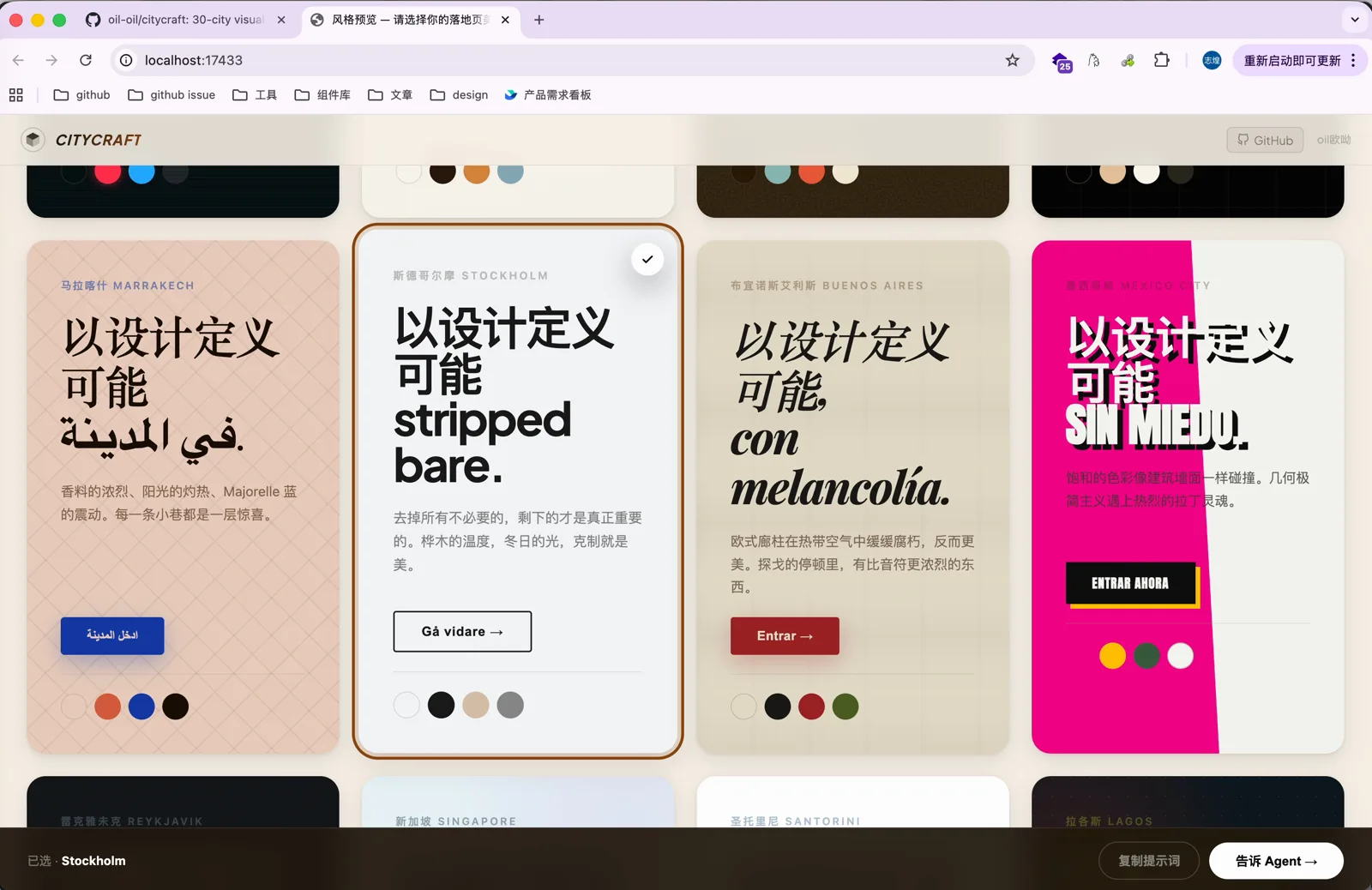
Task: Pick the beige swatch in Stockholm card
Action: pos(476,705)
